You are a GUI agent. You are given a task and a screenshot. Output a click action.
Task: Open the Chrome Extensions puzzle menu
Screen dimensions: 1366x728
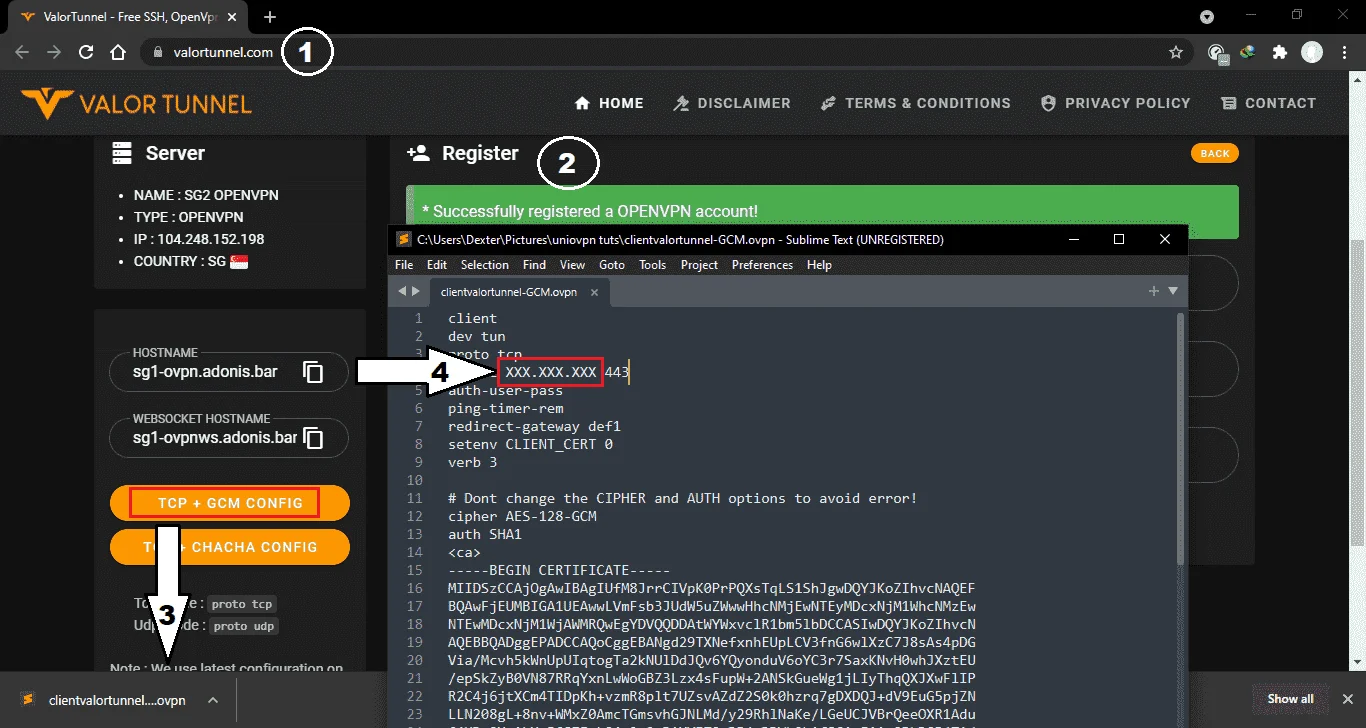coord(1279,53)
